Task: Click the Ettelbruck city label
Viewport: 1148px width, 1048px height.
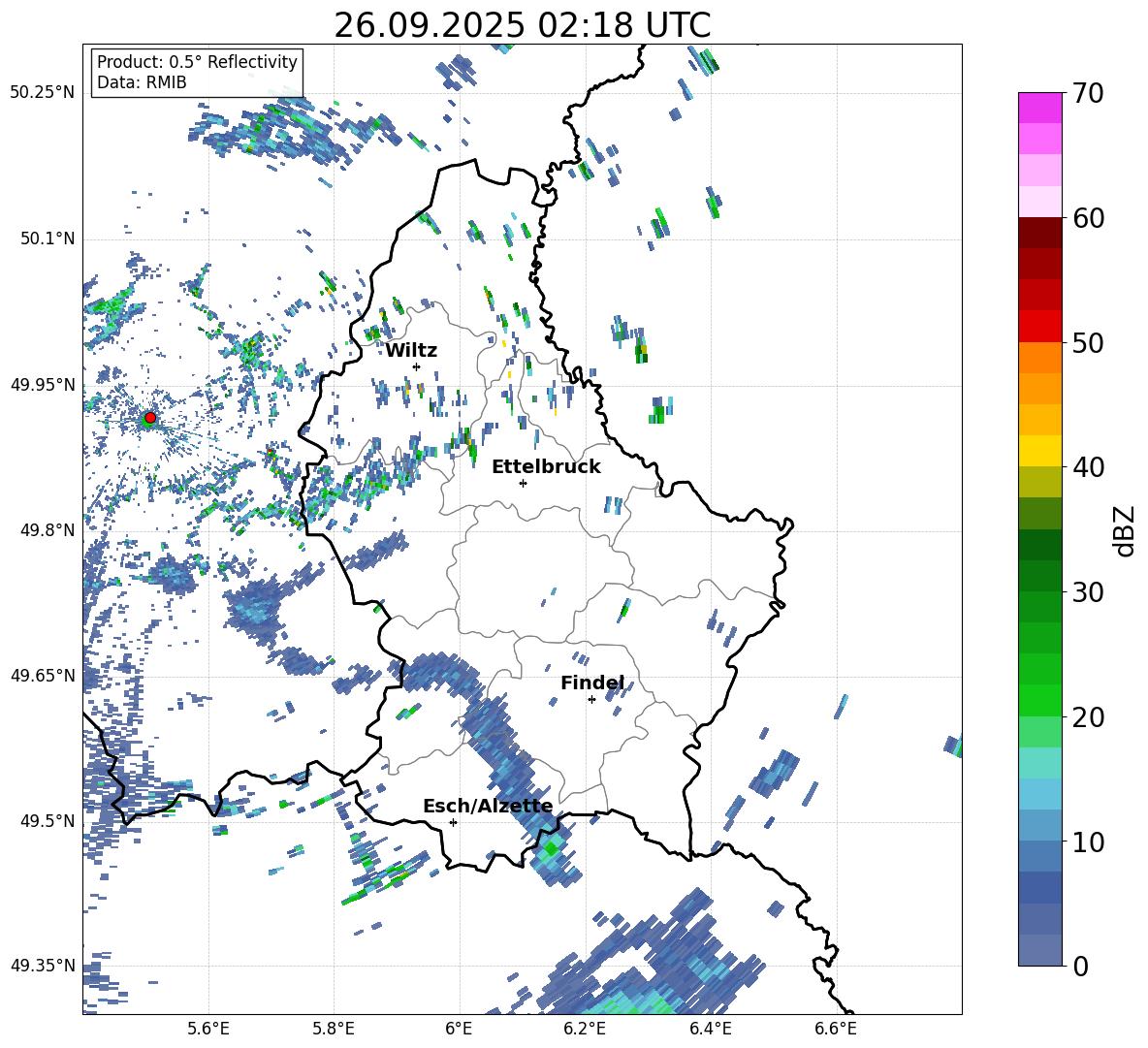Action: pyautogui.click(x=546, y=466)
